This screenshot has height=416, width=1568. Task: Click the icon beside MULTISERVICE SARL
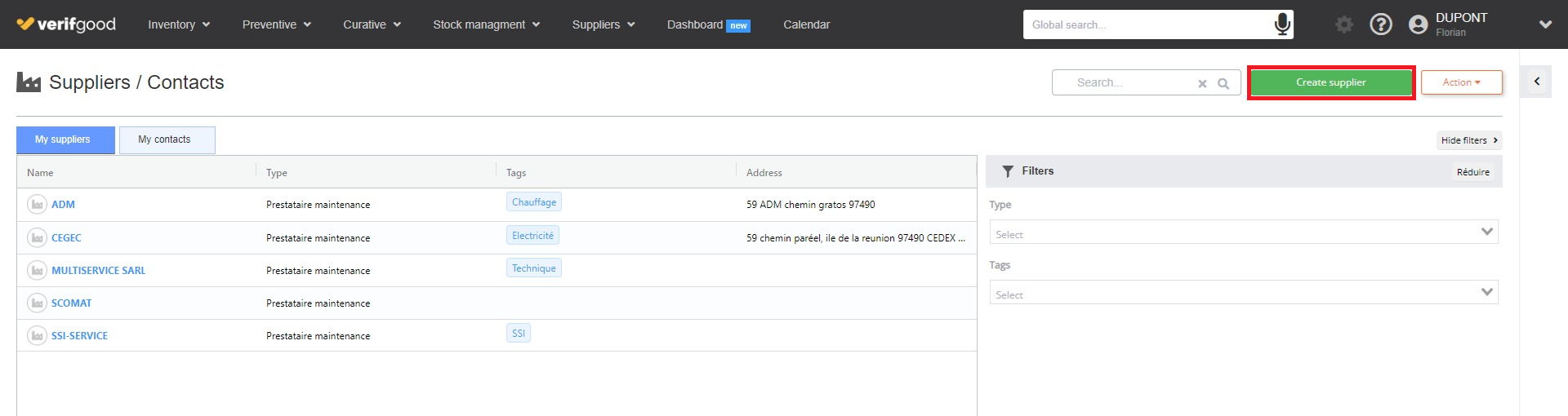pos(37,270)
